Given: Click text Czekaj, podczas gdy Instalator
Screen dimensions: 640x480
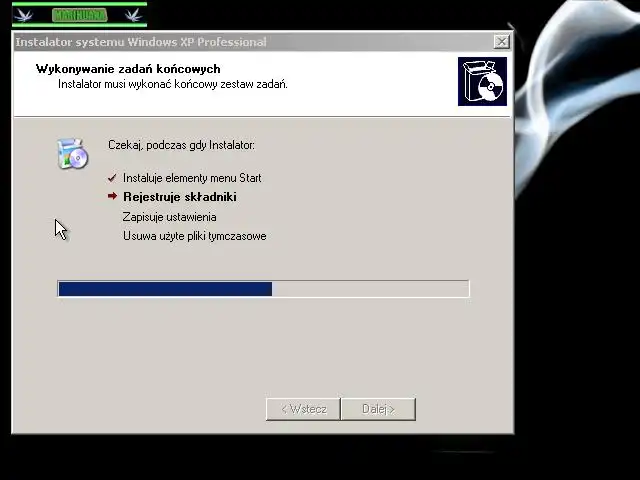Looking at the screenshot, I should coord(181,145).
